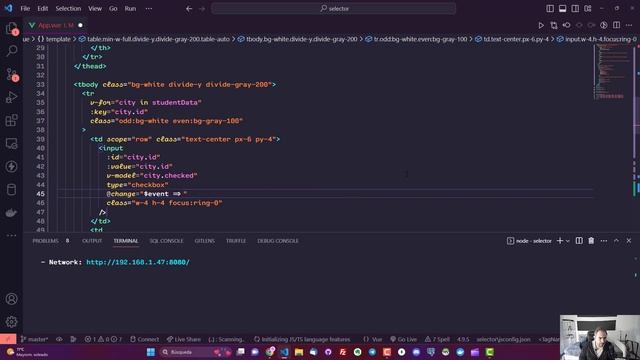Open the Run menu
Viewport: 640px width, 360px height.
130,9
